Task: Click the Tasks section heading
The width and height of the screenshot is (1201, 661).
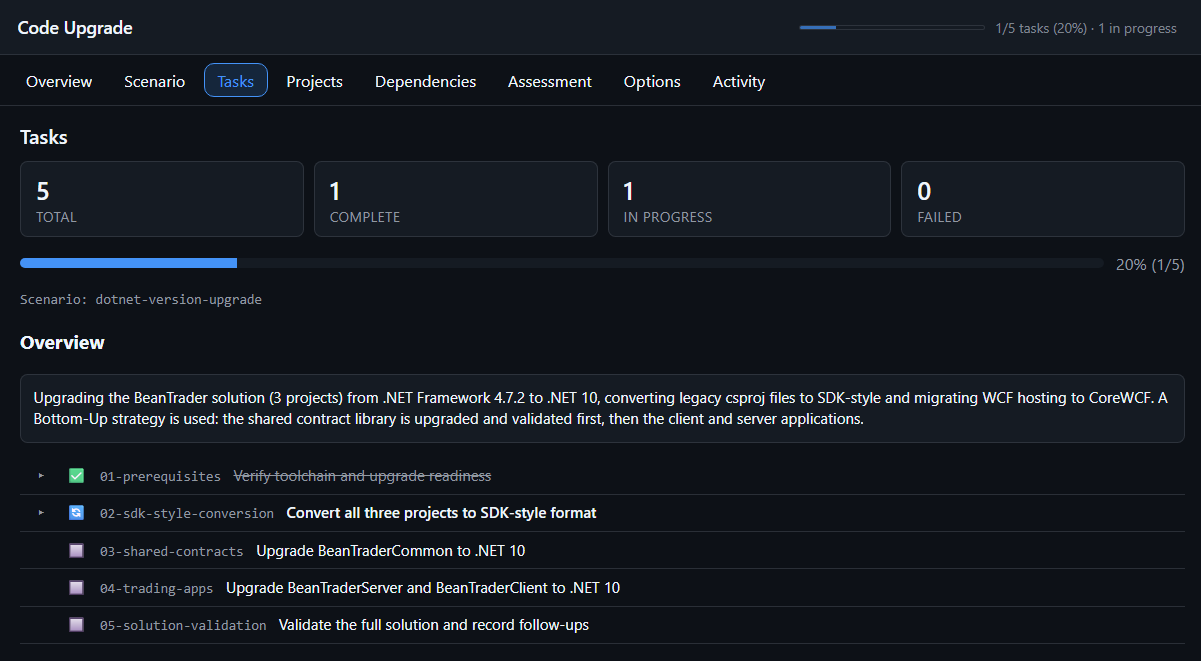Action: (44, 137)
